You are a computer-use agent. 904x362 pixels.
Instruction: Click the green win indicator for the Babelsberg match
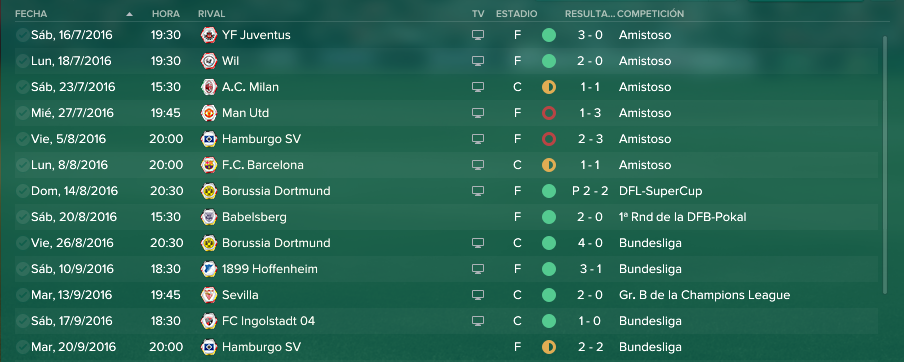click(x=549, y=217)
